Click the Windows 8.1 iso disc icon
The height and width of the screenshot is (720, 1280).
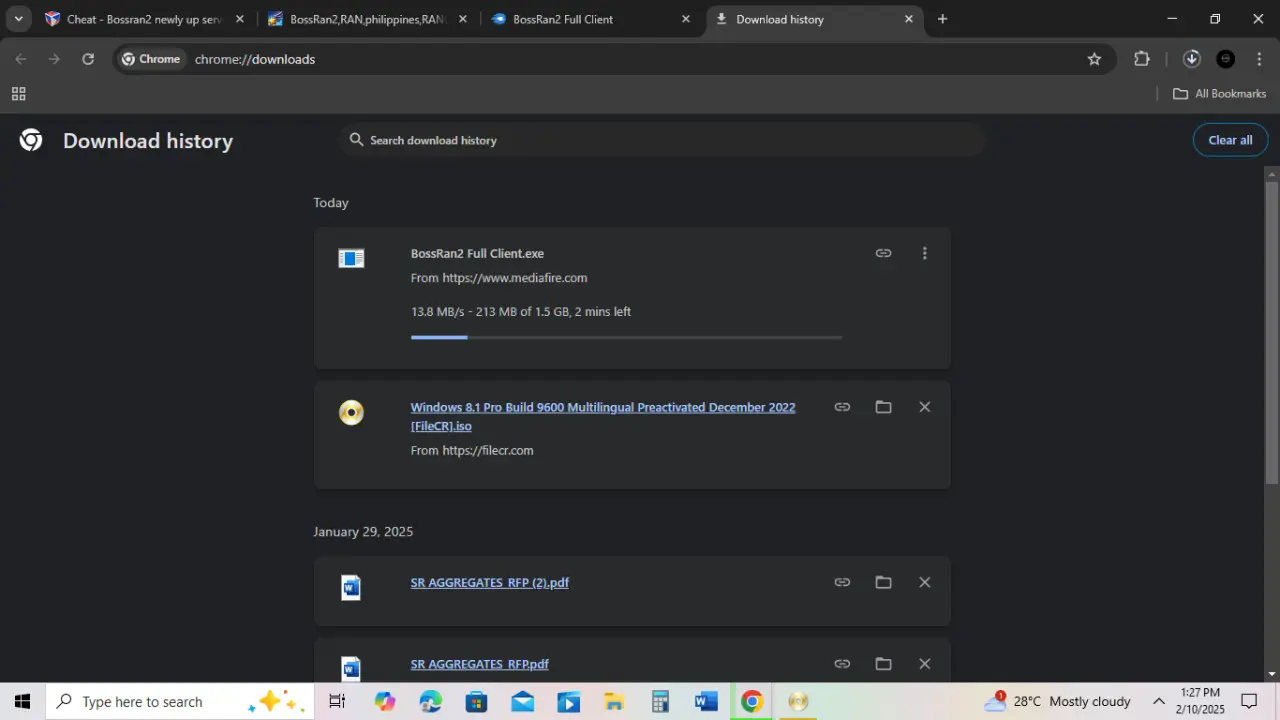[351, 412]
